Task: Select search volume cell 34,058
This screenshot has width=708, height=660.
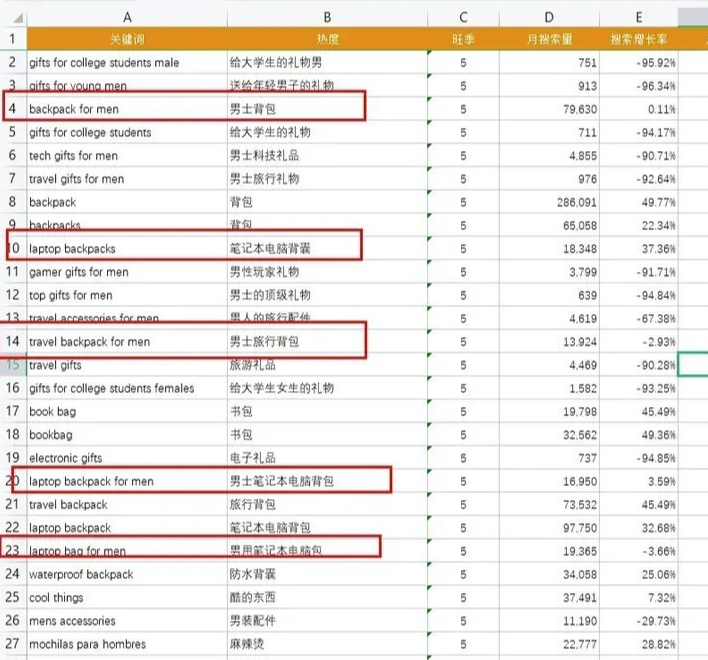Action: [x=549, y=574]
